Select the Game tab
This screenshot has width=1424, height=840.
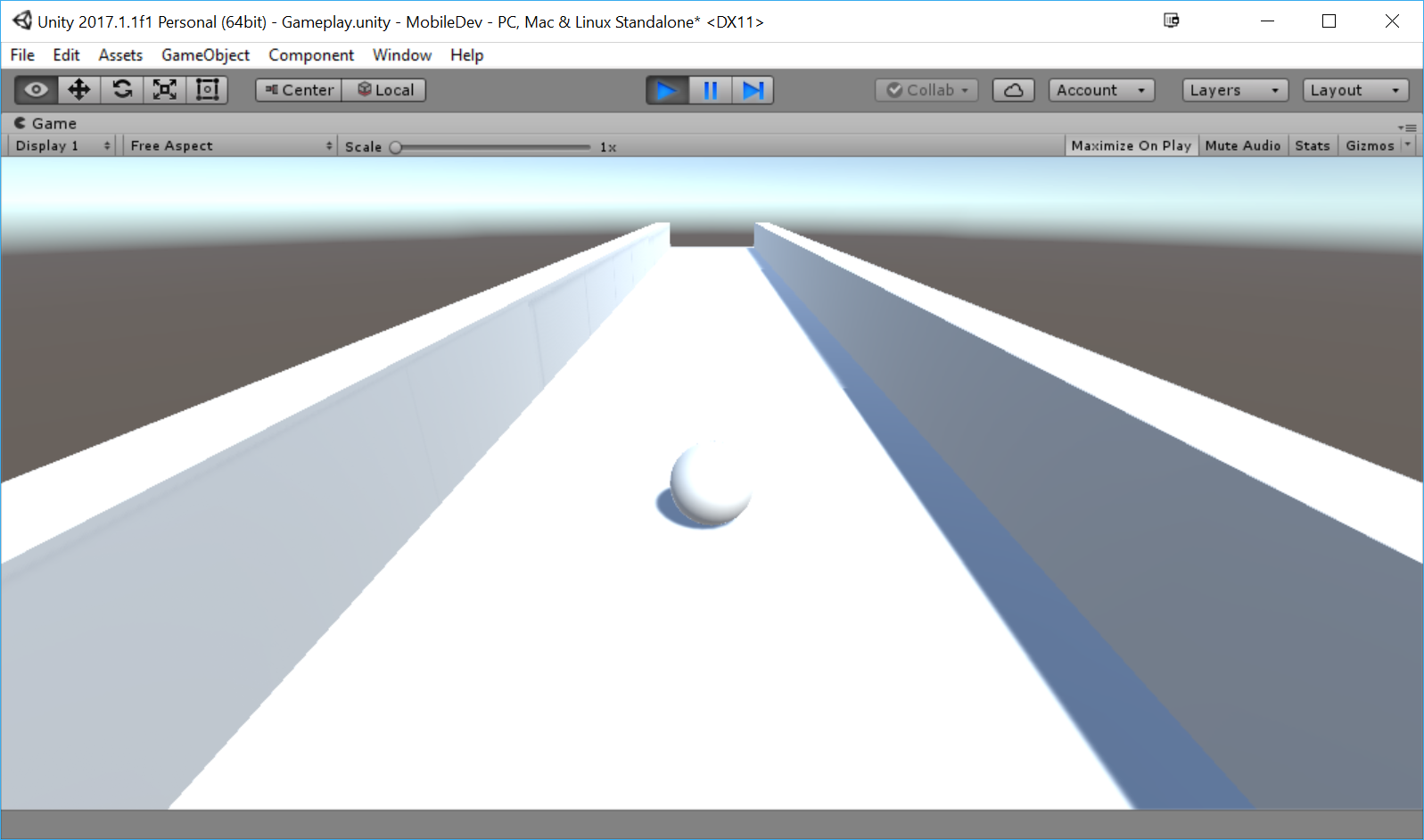click(x=45, y=123)
